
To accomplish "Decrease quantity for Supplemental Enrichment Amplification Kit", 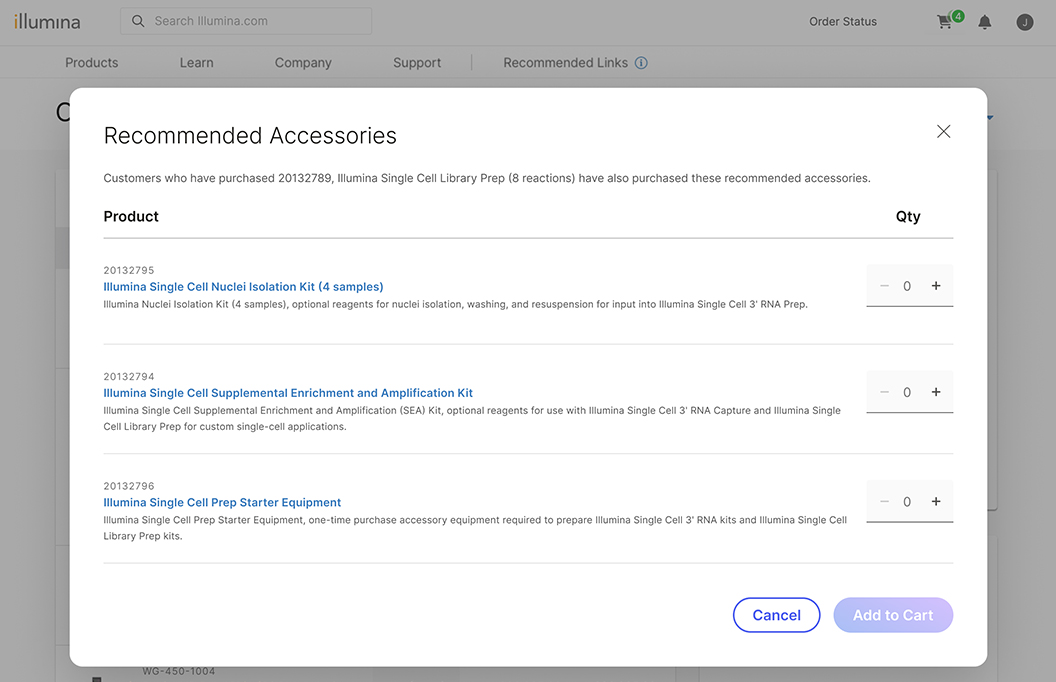I will coord(884,392).
